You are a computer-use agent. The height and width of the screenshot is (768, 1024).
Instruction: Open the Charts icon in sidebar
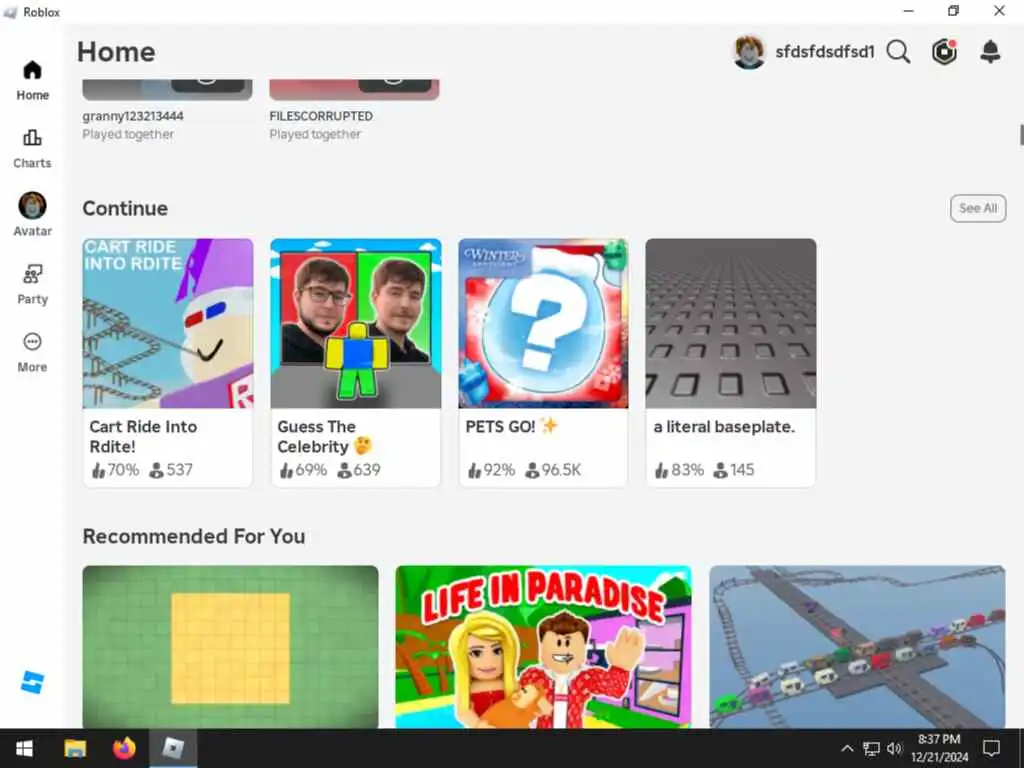point(32,137)
